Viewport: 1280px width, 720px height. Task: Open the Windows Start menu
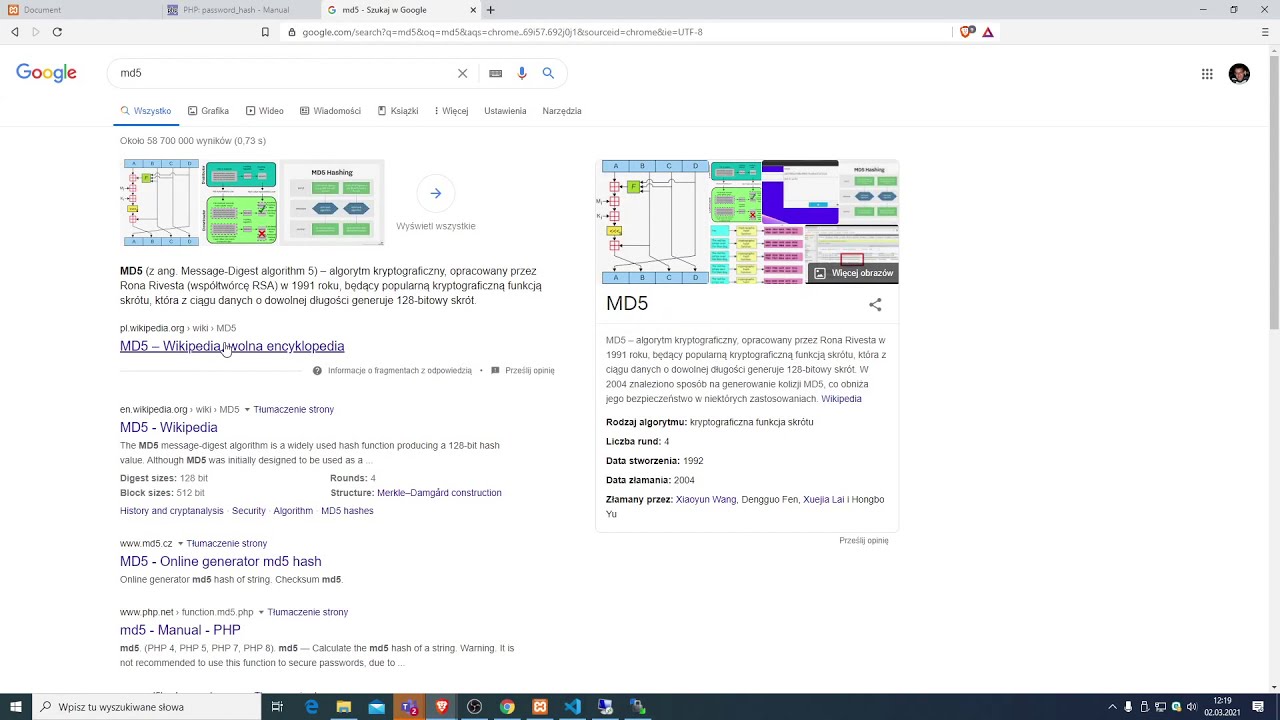pyautogui.click(x=15, y=707)
